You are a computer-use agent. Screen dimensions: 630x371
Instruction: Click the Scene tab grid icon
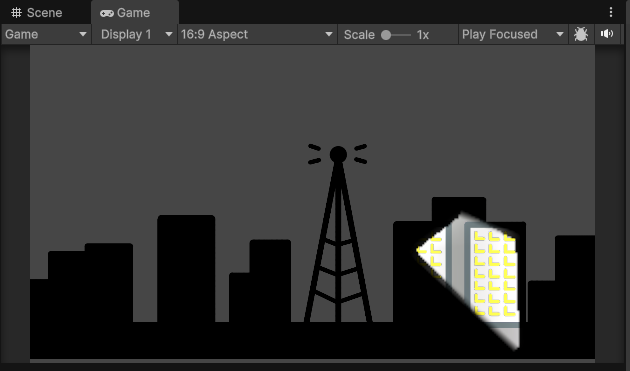16,12
